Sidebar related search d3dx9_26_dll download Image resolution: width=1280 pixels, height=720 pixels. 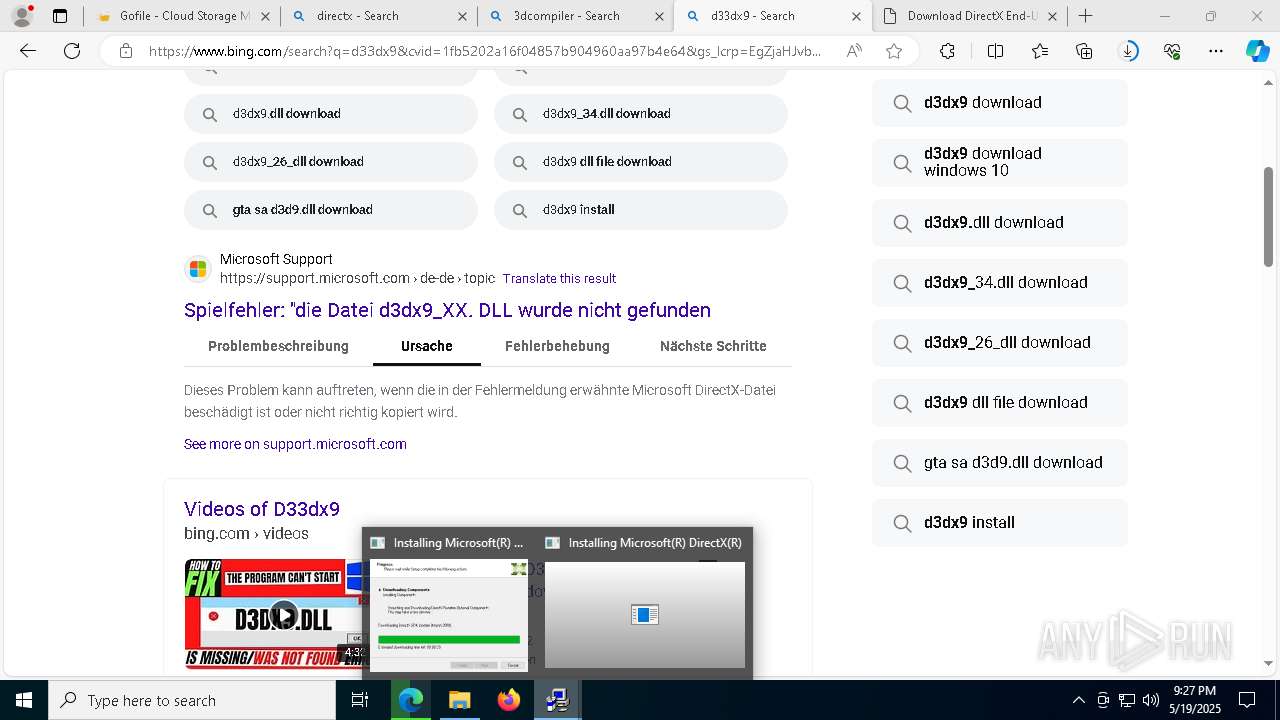point(1000,343)
